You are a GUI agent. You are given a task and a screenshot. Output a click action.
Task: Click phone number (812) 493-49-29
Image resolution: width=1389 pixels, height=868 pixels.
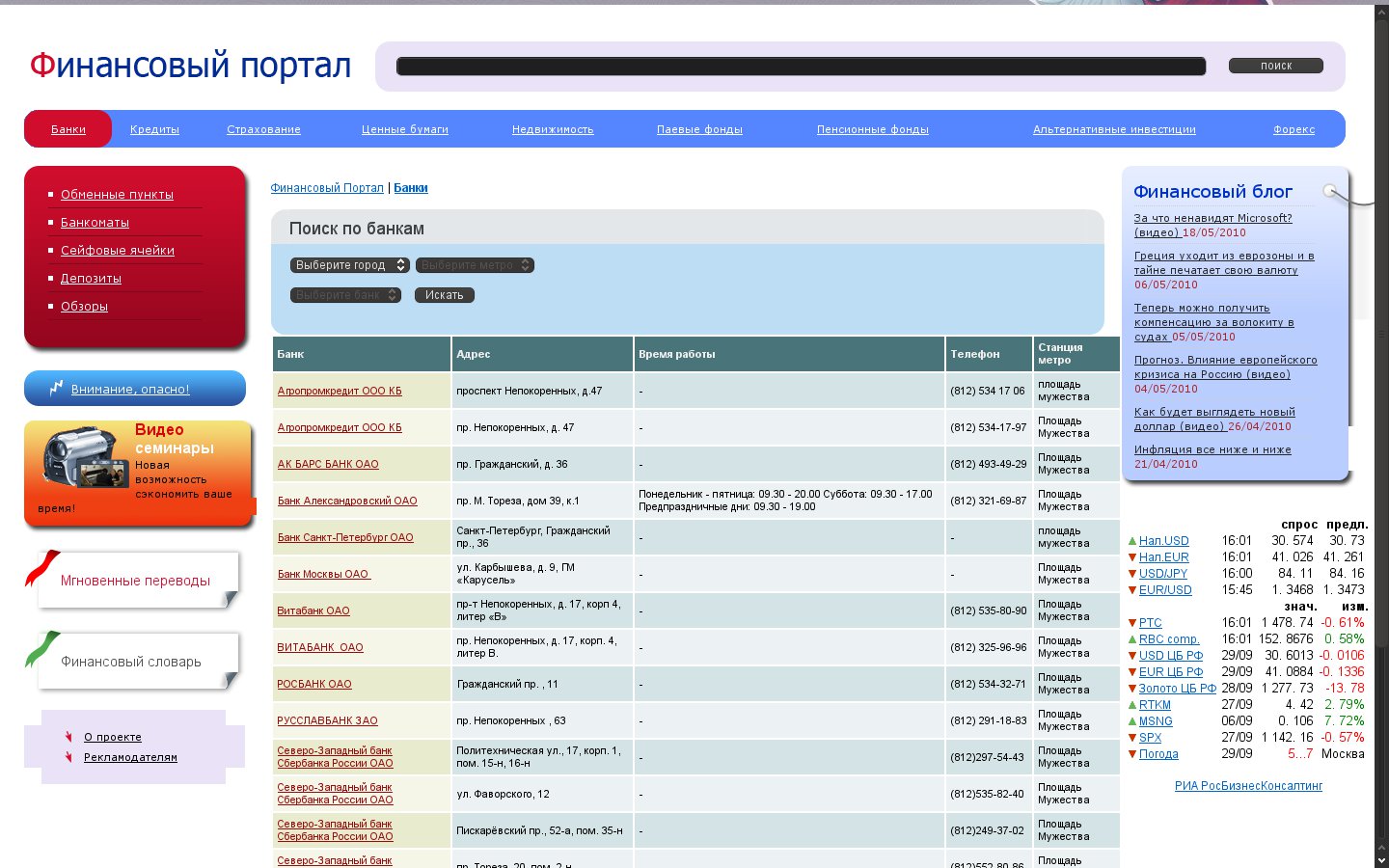pyautogui.click(x=989, y=464)
